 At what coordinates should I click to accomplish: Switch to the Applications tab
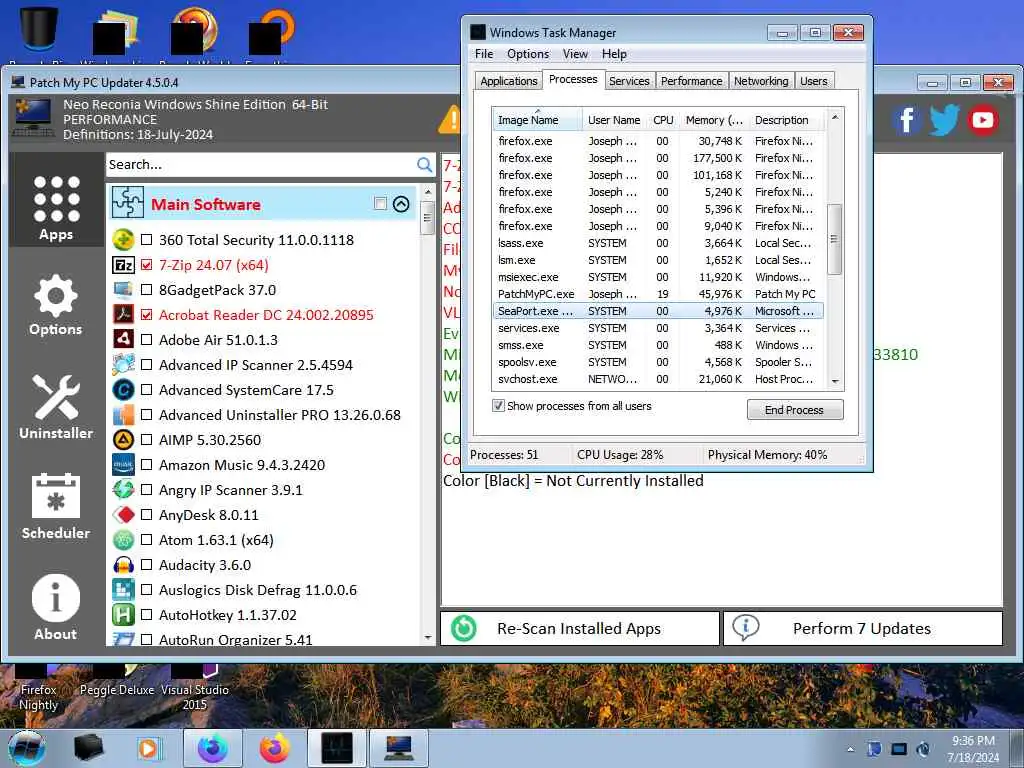[509, 81]
